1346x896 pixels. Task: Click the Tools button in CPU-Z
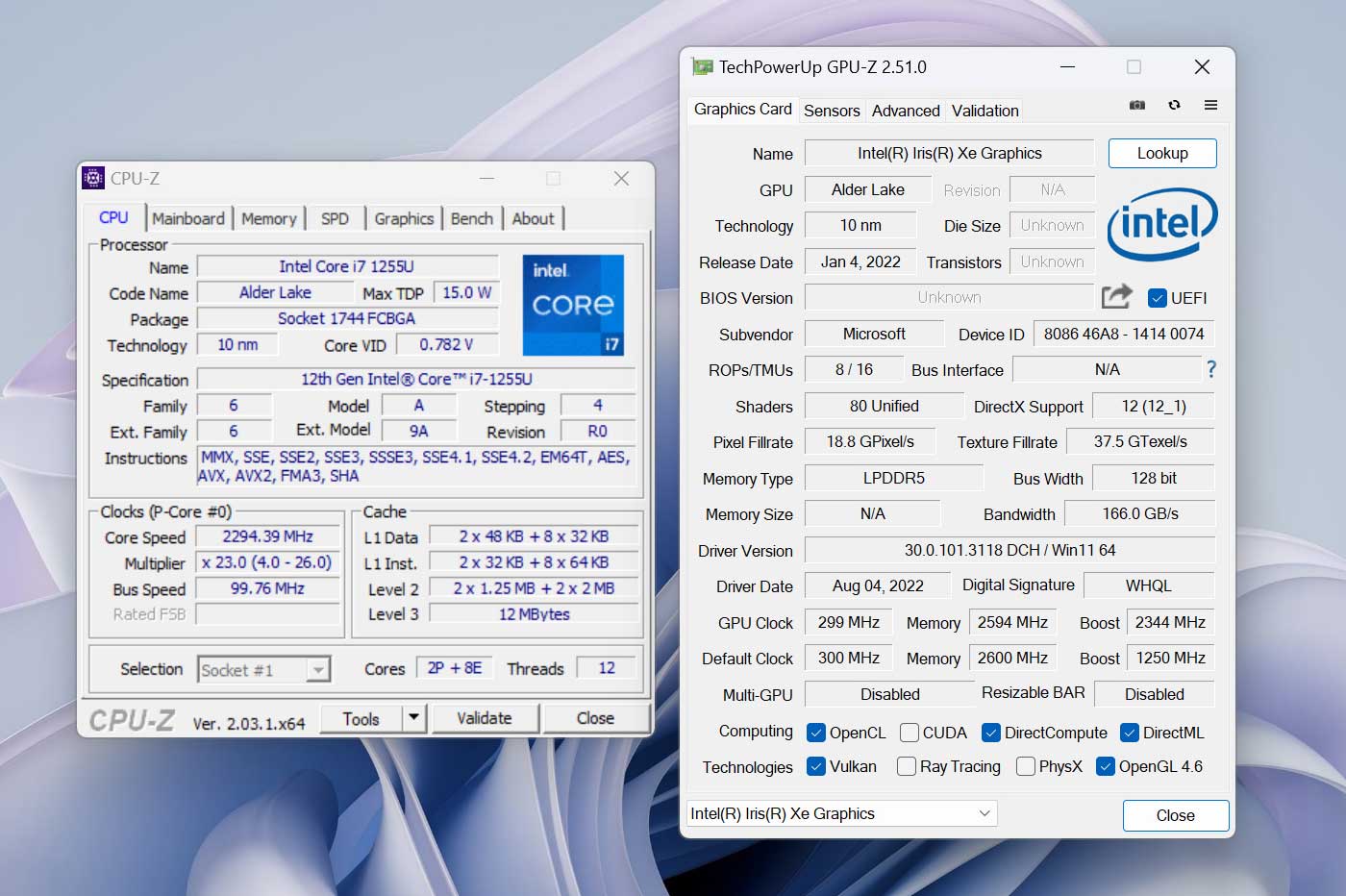click(x=361, y=718)
